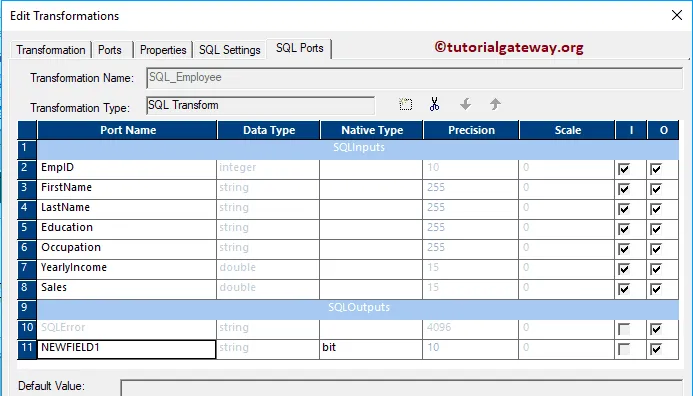Open the Ports tab
The height and width of the screenshot is (396, 693).
110,50
